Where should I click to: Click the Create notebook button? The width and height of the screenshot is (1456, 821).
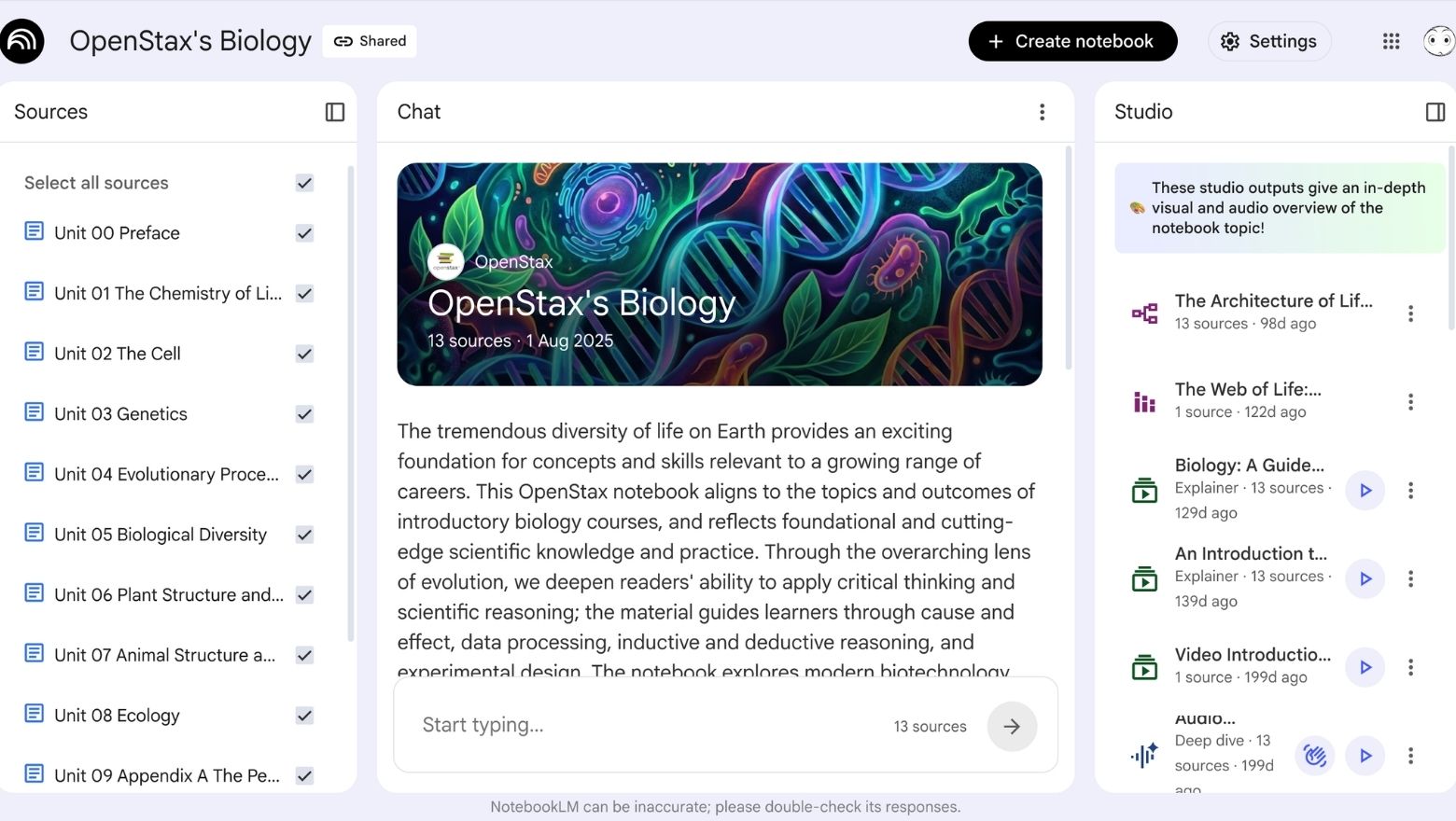[x=1072, y=41]
